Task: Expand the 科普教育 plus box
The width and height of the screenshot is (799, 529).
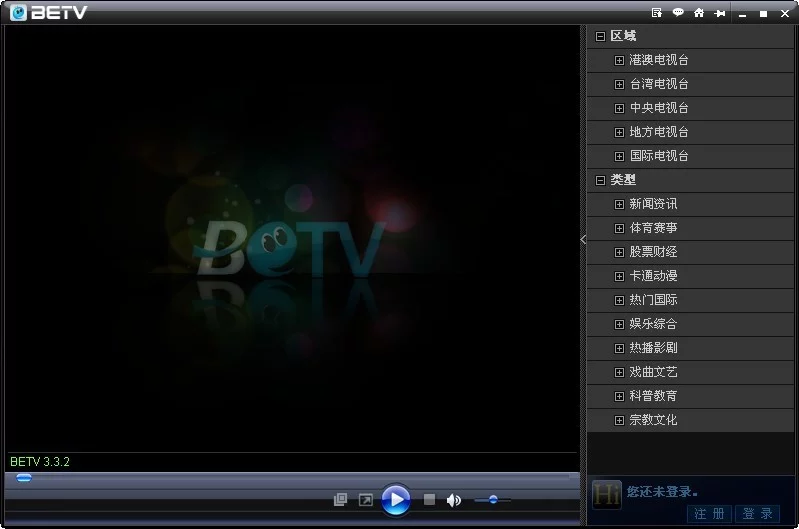Action: (x=619, y=396)
